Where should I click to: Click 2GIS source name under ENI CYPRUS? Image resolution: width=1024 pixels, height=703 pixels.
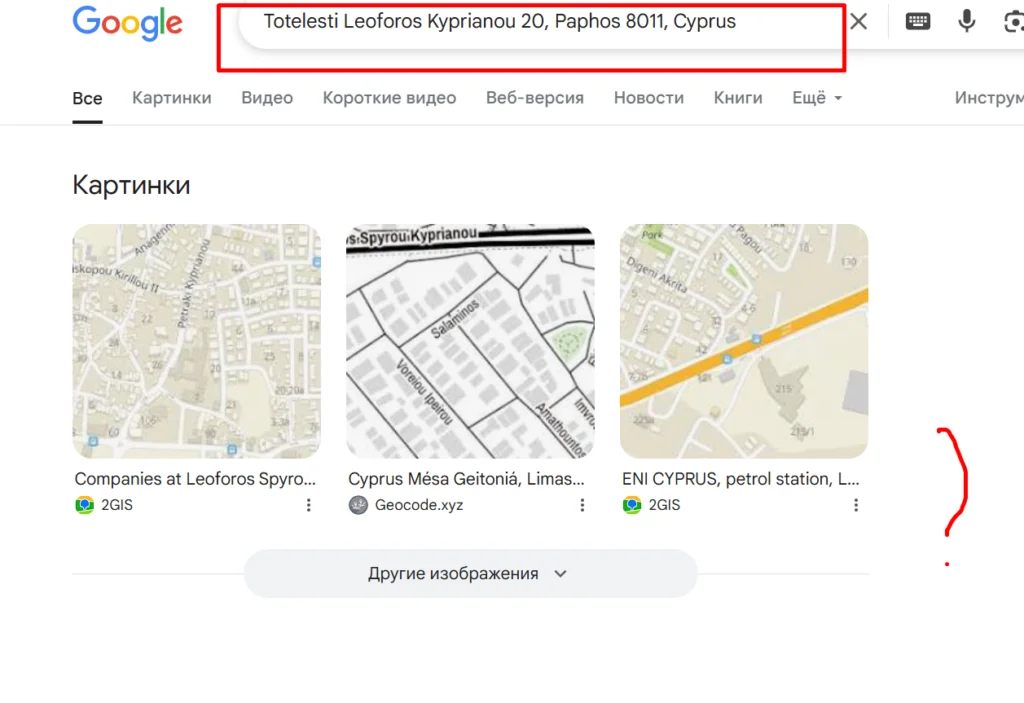tap(664, 505)
